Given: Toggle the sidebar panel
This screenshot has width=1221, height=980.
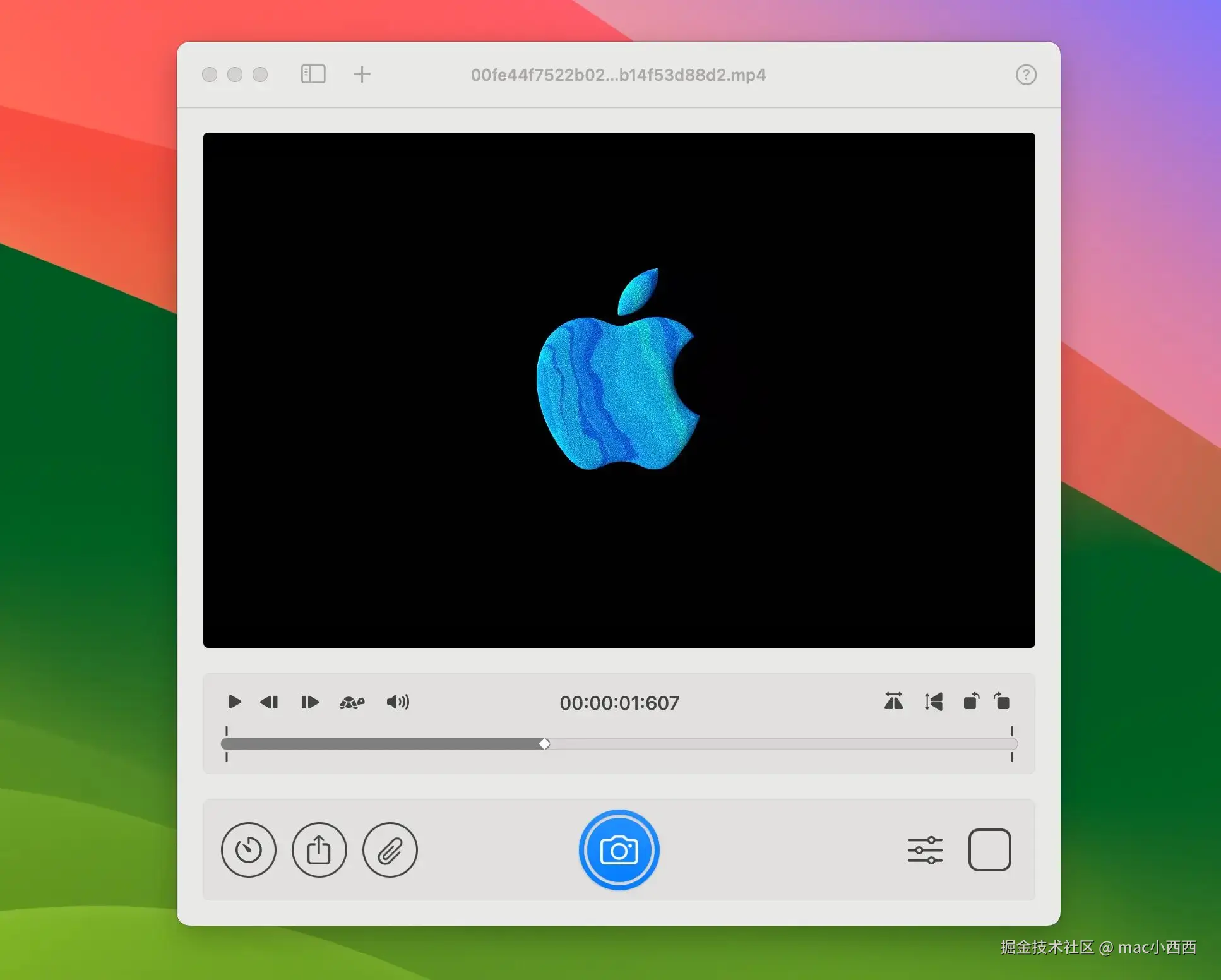Looking at the screenshot, I should tap(313, 74).
